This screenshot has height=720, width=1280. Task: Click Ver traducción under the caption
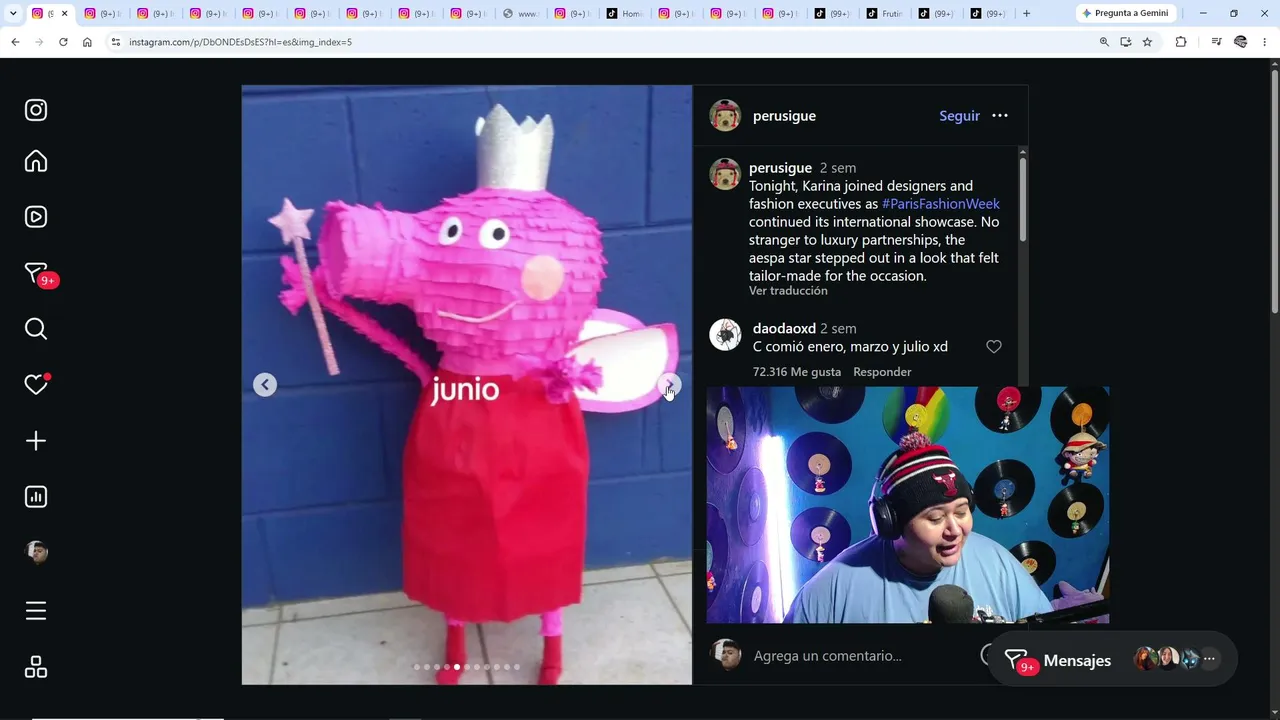[788, 291]
